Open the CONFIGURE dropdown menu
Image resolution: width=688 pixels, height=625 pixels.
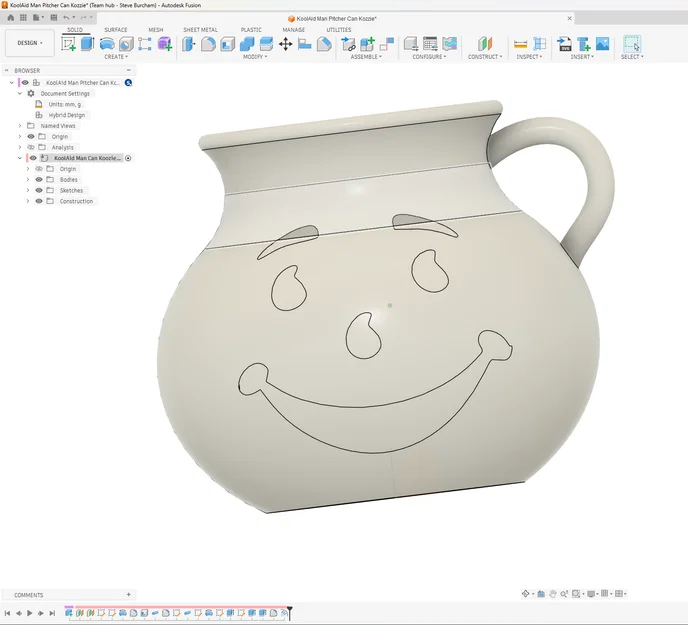[429, 57]
